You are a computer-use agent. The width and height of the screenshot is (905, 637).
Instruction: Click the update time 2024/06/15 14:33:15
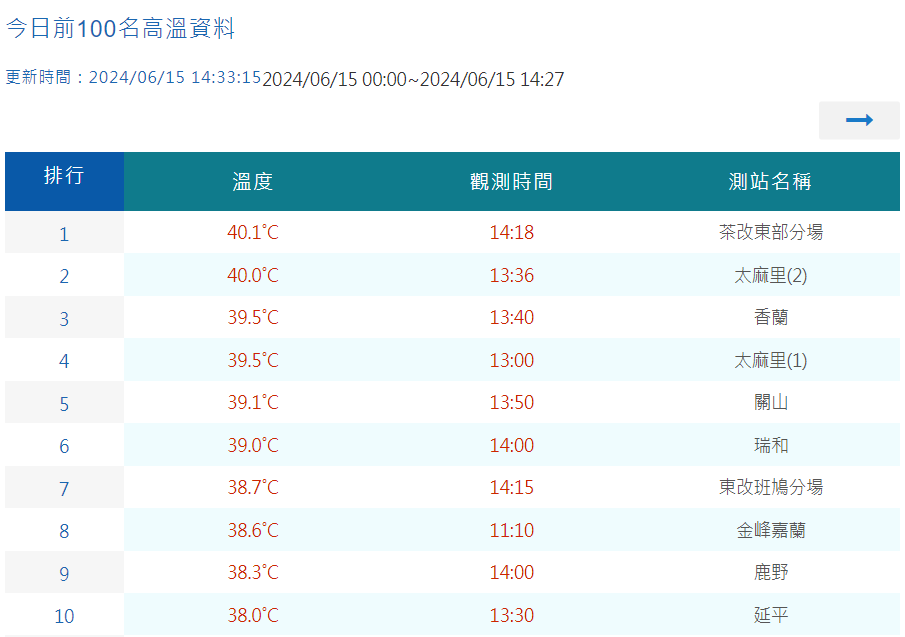coord(175,77)
